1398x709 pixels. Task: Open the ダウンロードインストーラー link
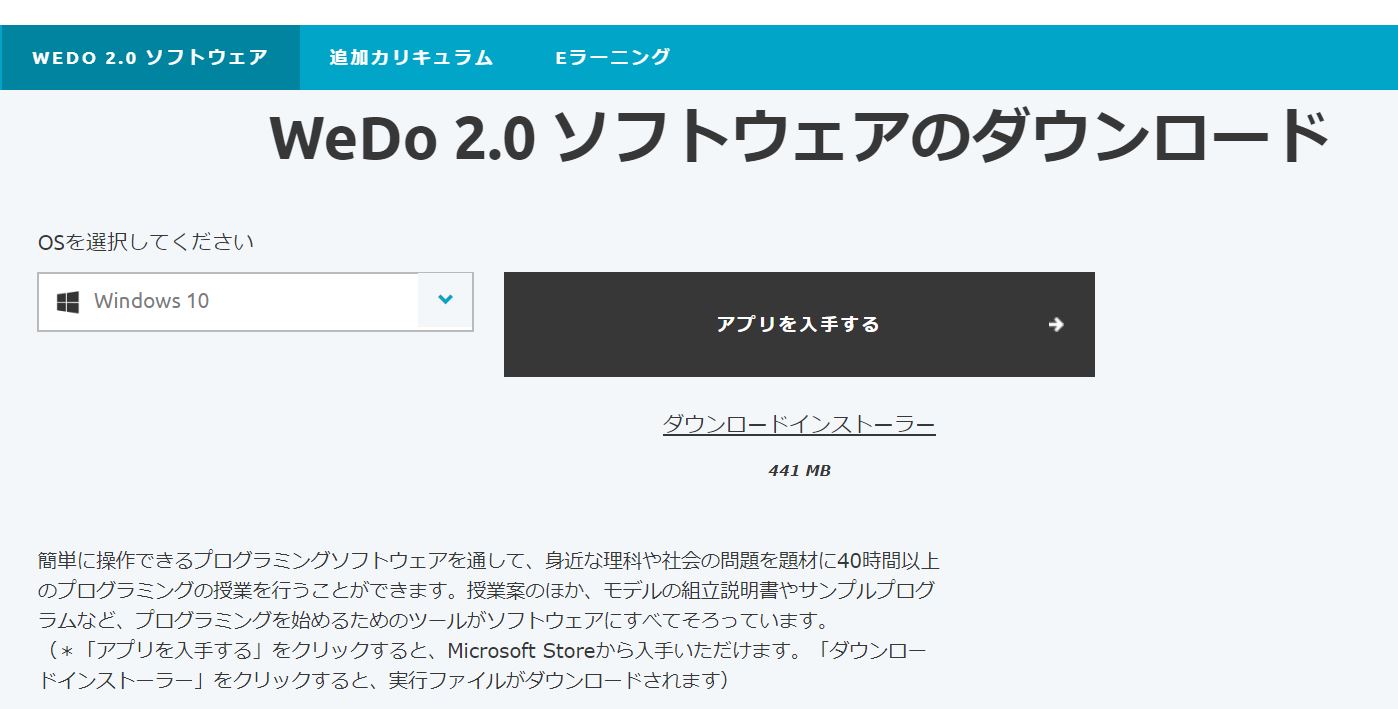(799, 424)
